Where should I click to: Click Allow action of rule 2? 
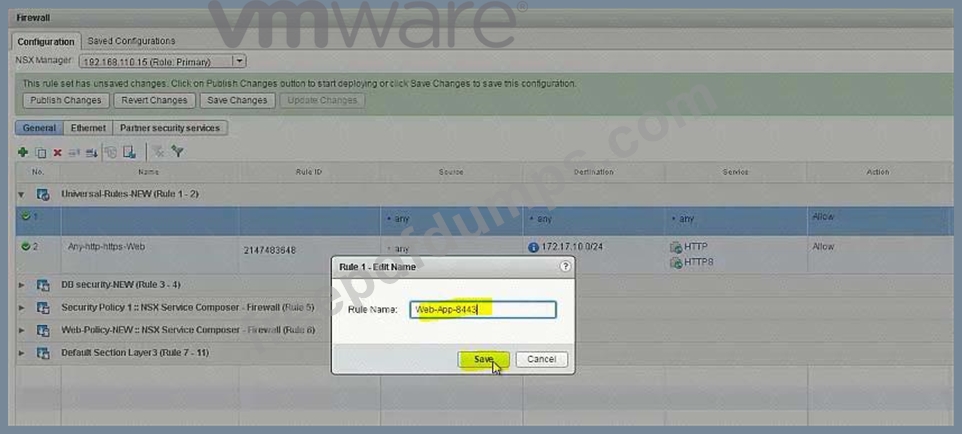coord(823,247)
